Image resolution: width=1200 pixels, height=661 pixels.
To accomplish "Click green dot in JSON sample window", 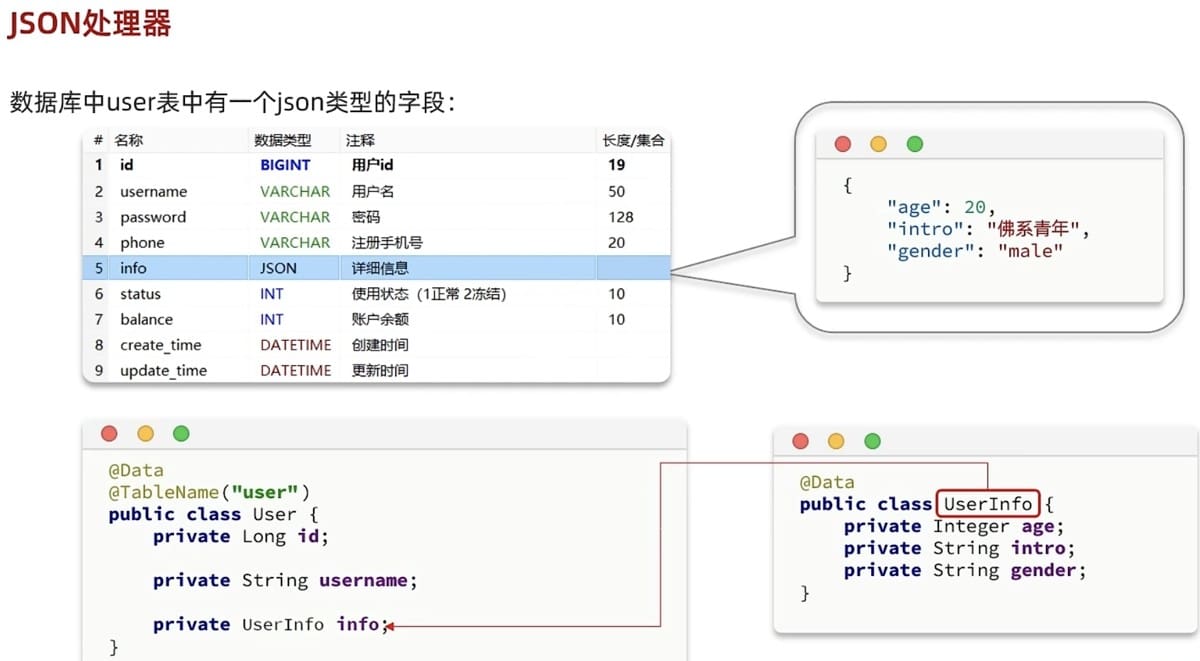I will pos(915,144).
